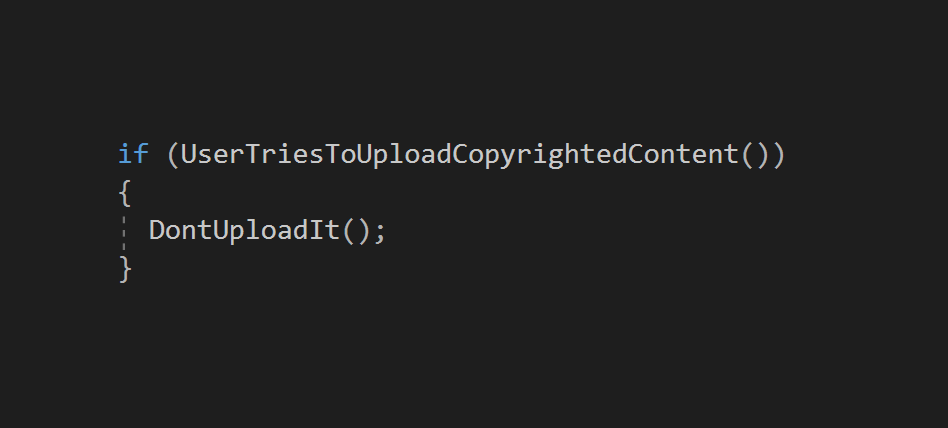Click the empty call parentheses after 'Content'
Image resolution: width=948 pixels, height=428 pixels.
[x=755, y=155]
